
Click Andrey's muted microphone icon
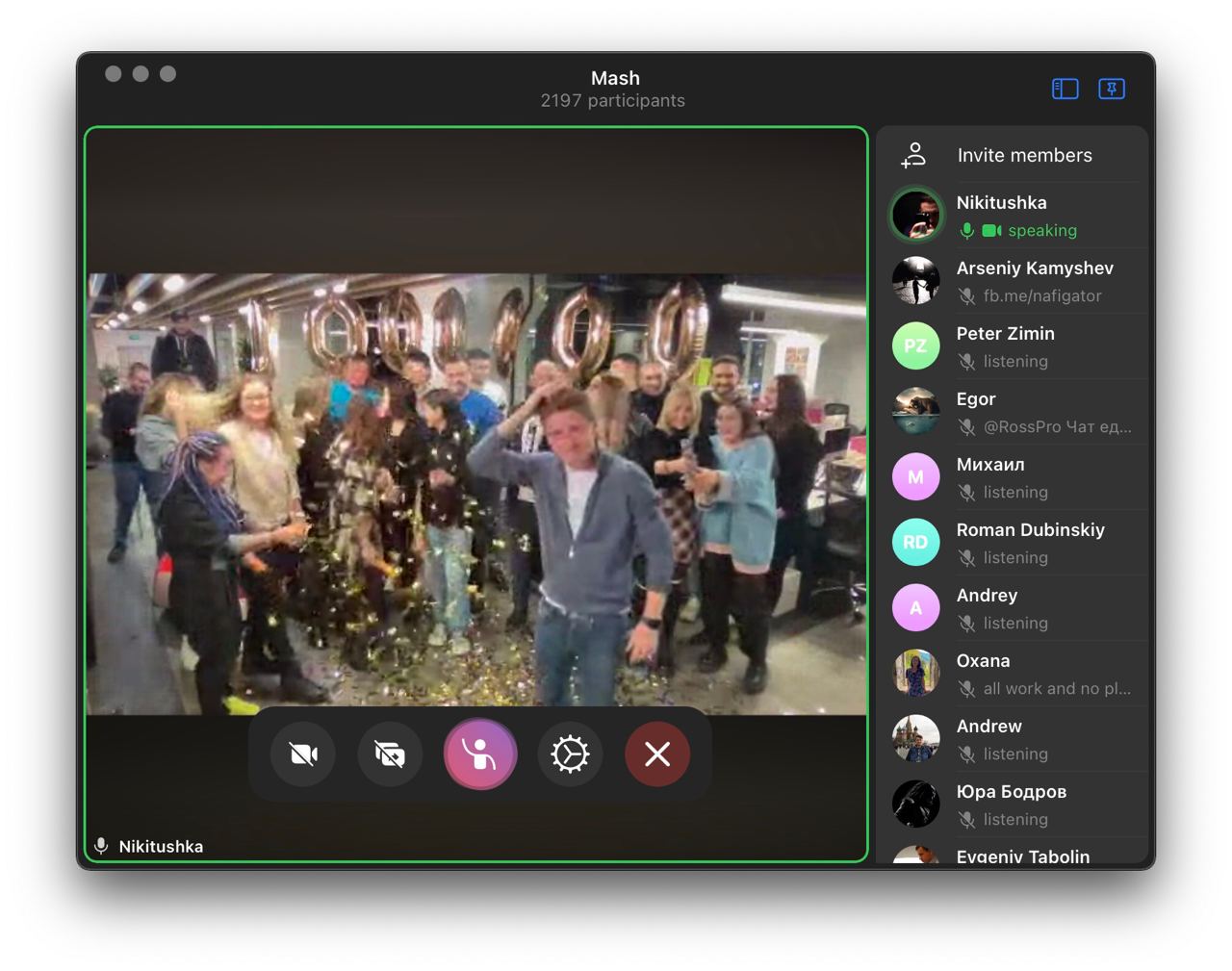967,624
